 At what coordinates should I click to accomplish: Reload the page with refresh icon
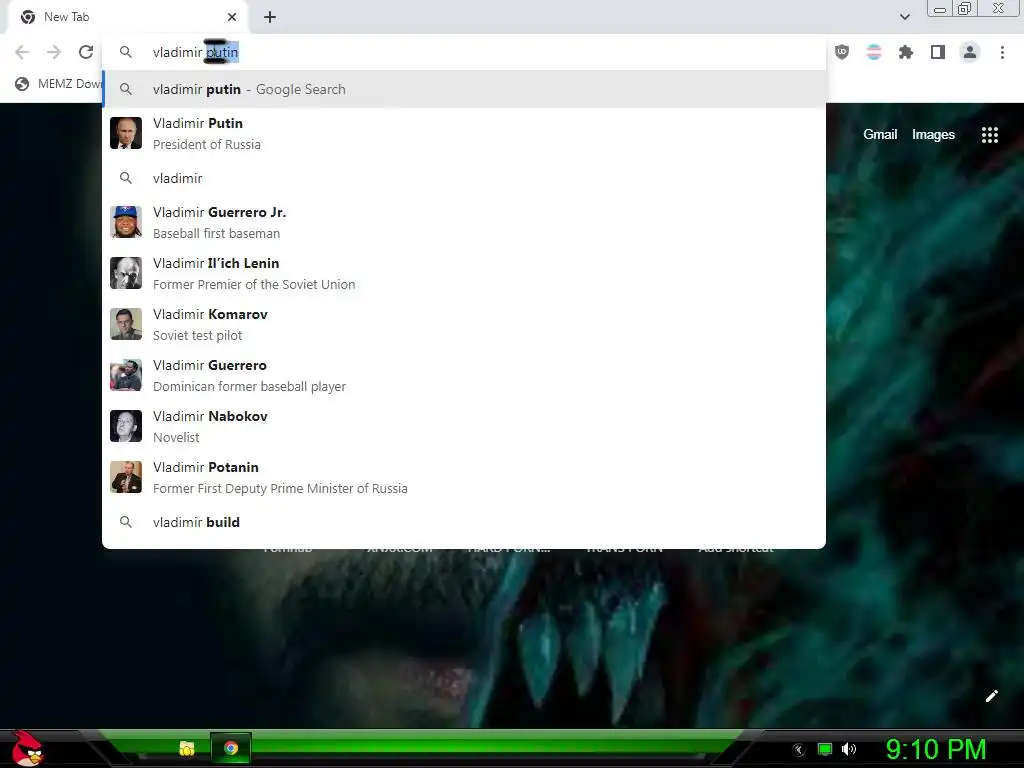(86, 52)
